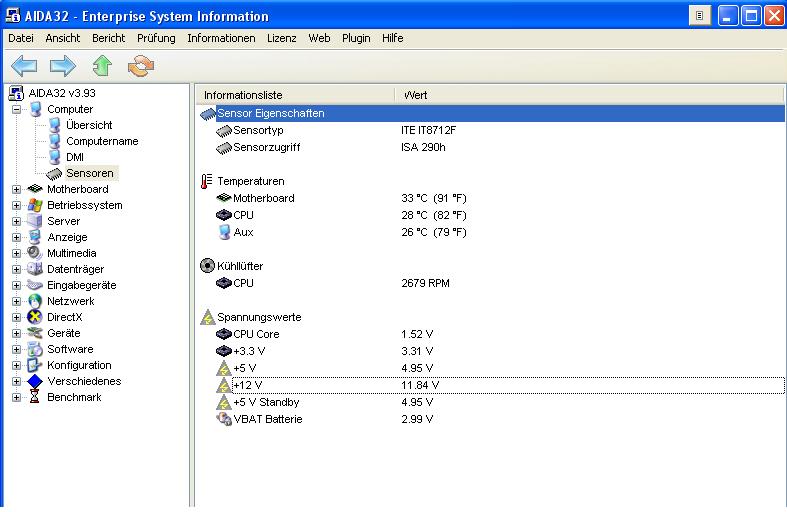Expand the Betriebssystem tree node

(x=17, y=205)
